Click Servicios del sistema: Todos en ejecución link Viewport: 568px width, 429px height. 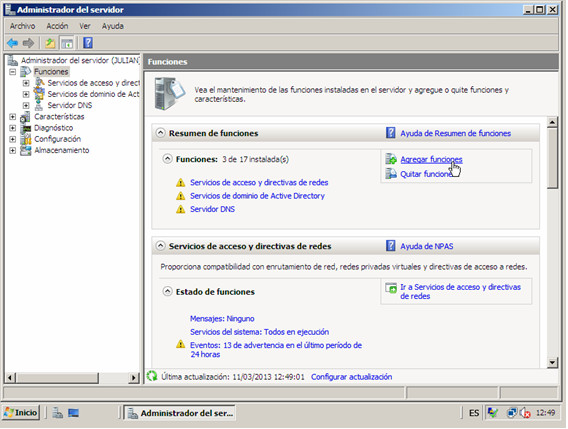(259, 332)
